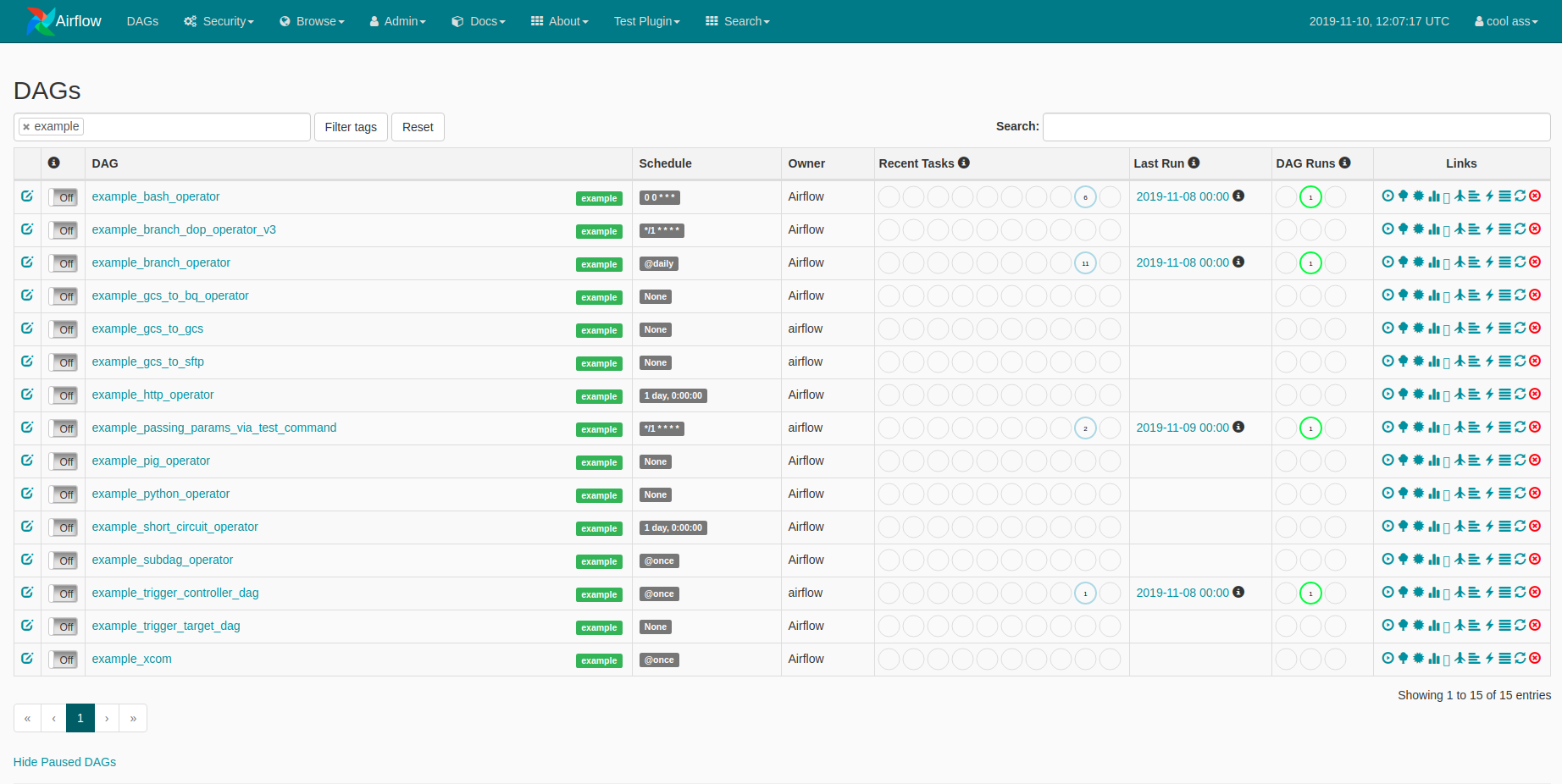Enable the example_gcs_to_sftp DAG toggle
1562x784 pixels.
(63, 362)
